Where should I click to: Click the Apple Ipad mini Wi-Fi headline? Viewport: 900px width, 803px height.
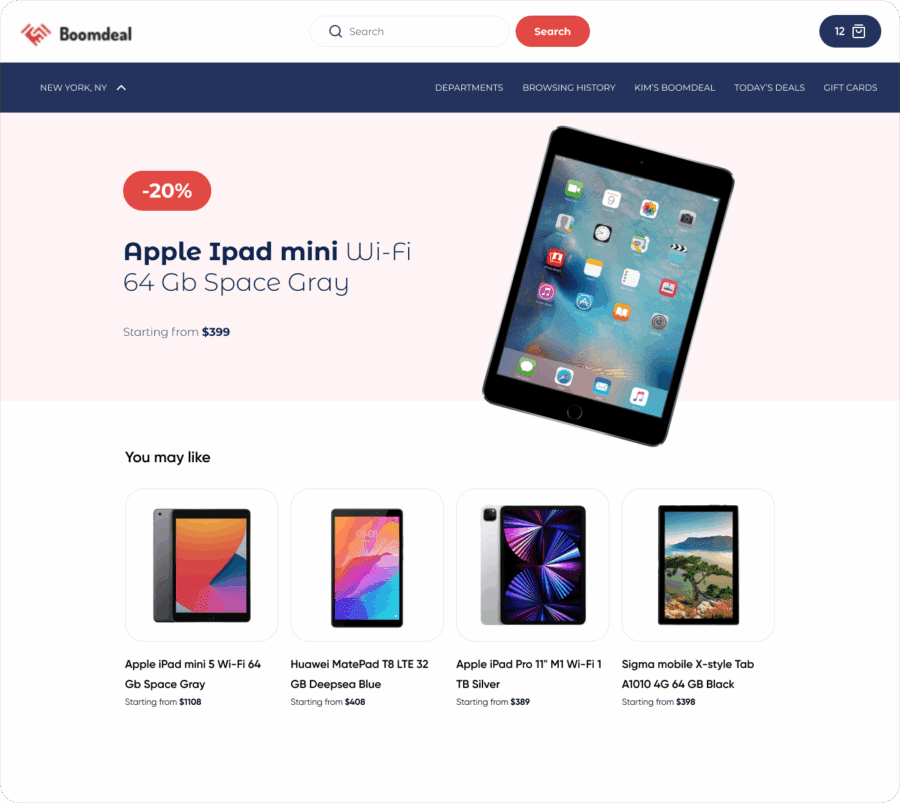tap(267, 267)
